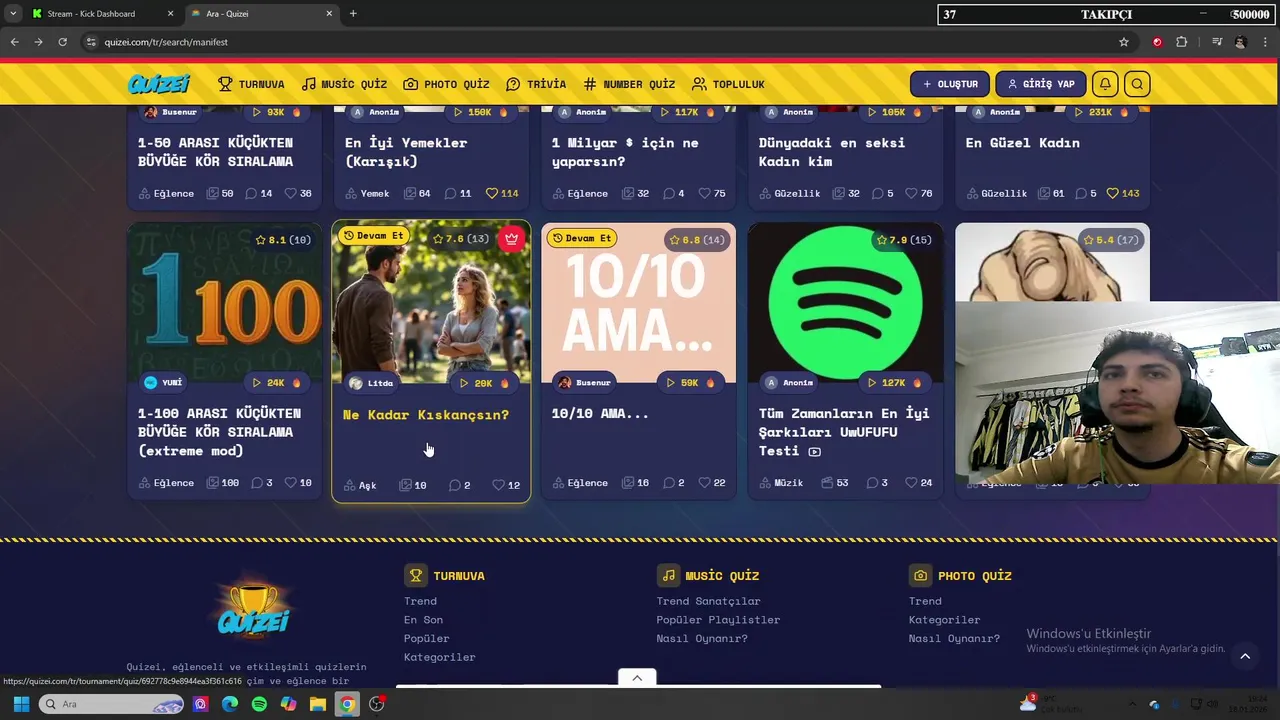Open the media controls icon in Chrome
The width and height of the screenshot is (1280, 720).
coord(1217,42)
